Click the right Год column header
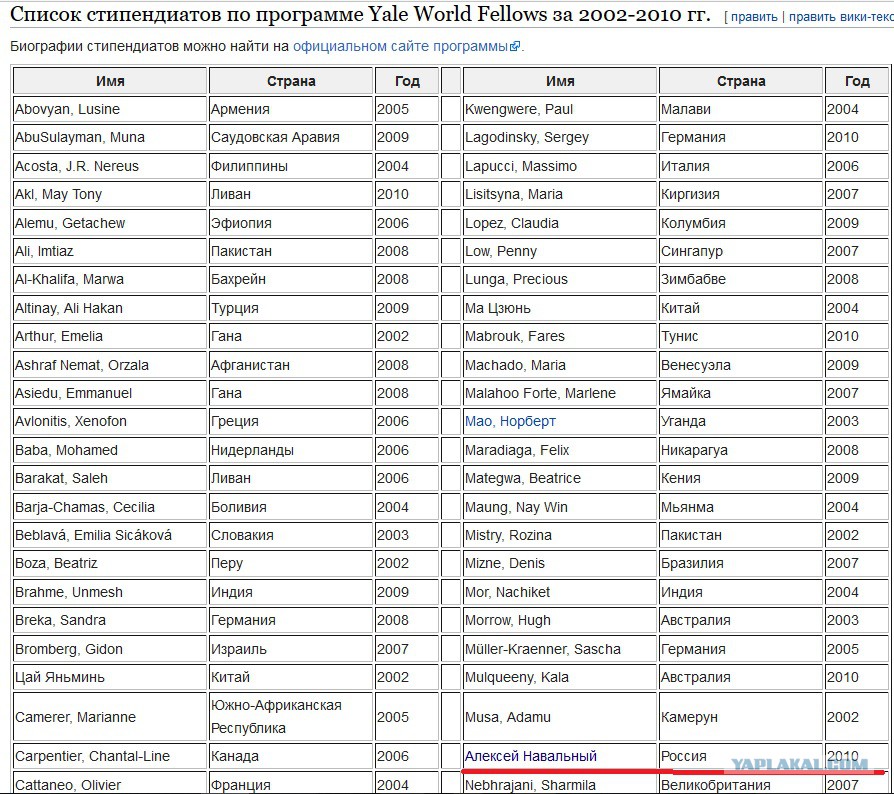Viewport: 894px width, 794px height. [857, 81]
